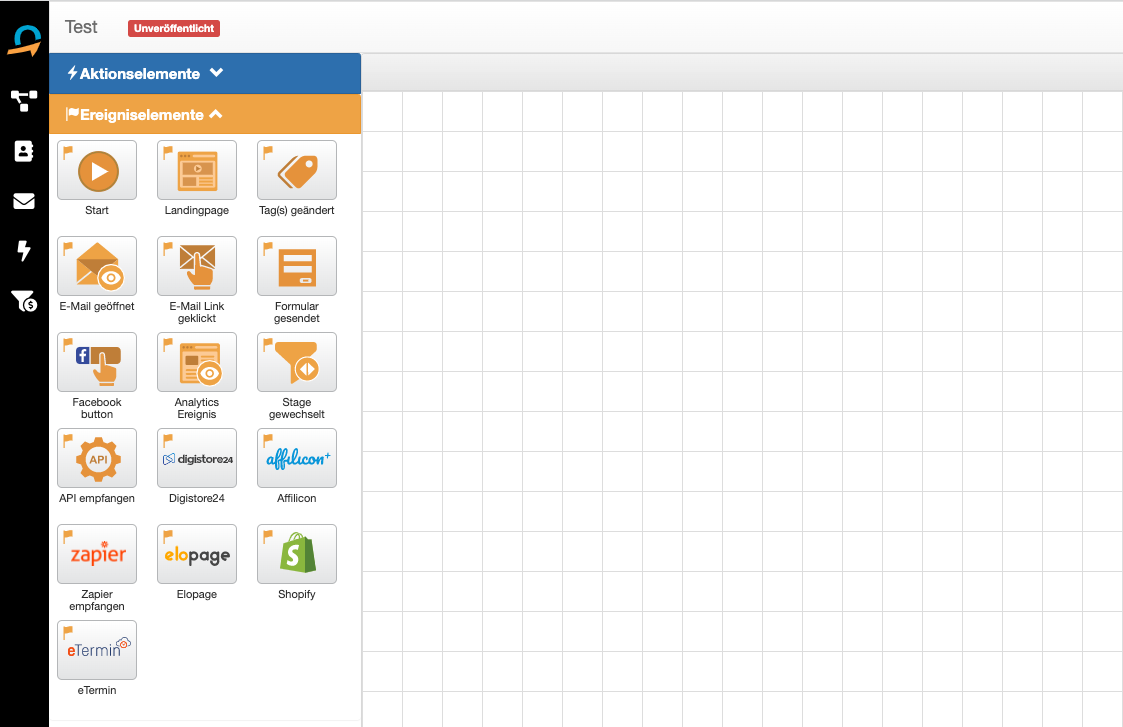Screen dimensions: 1123x727
Task: Open the contacts sidebar icon
Action: [24, 151]
